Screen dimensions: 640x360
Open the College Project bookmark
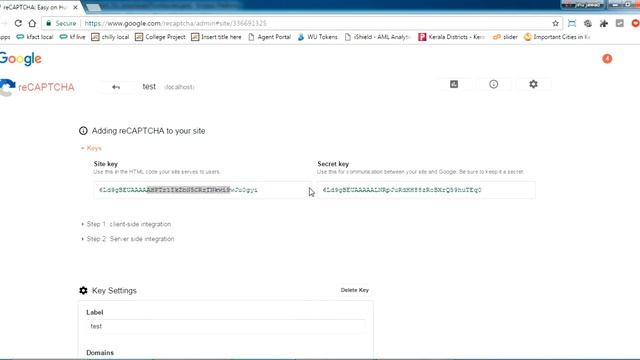(160, 37)
